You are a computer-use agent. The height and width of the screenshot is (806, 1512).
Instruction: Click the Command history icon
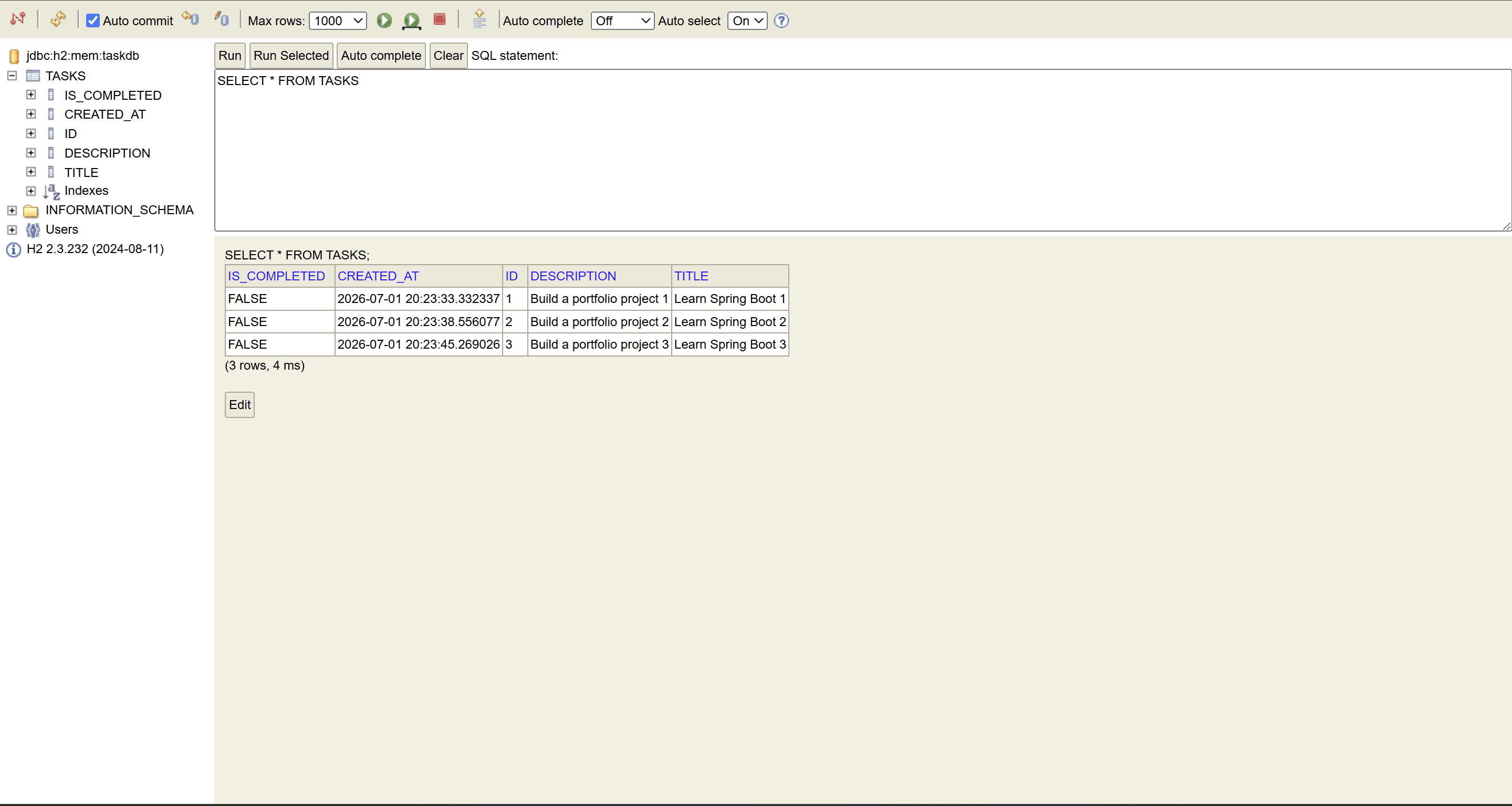[479, 19]
